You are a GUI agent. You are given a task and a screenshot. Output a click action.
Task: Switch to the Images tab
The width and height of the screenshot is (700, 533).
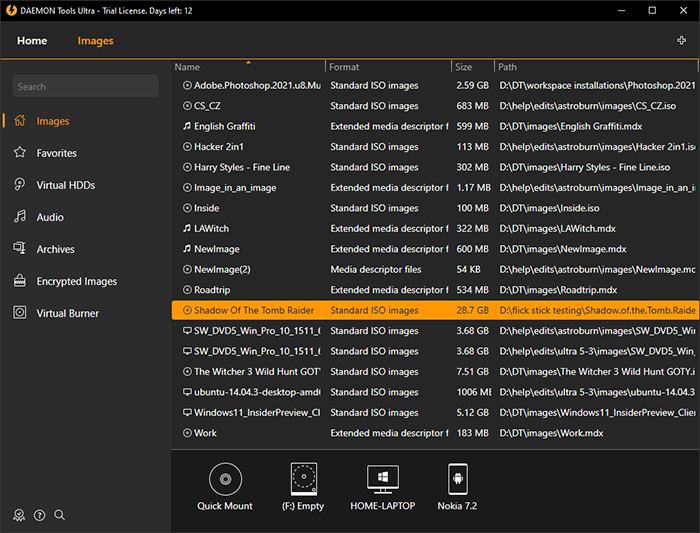(x=95, y=41)
